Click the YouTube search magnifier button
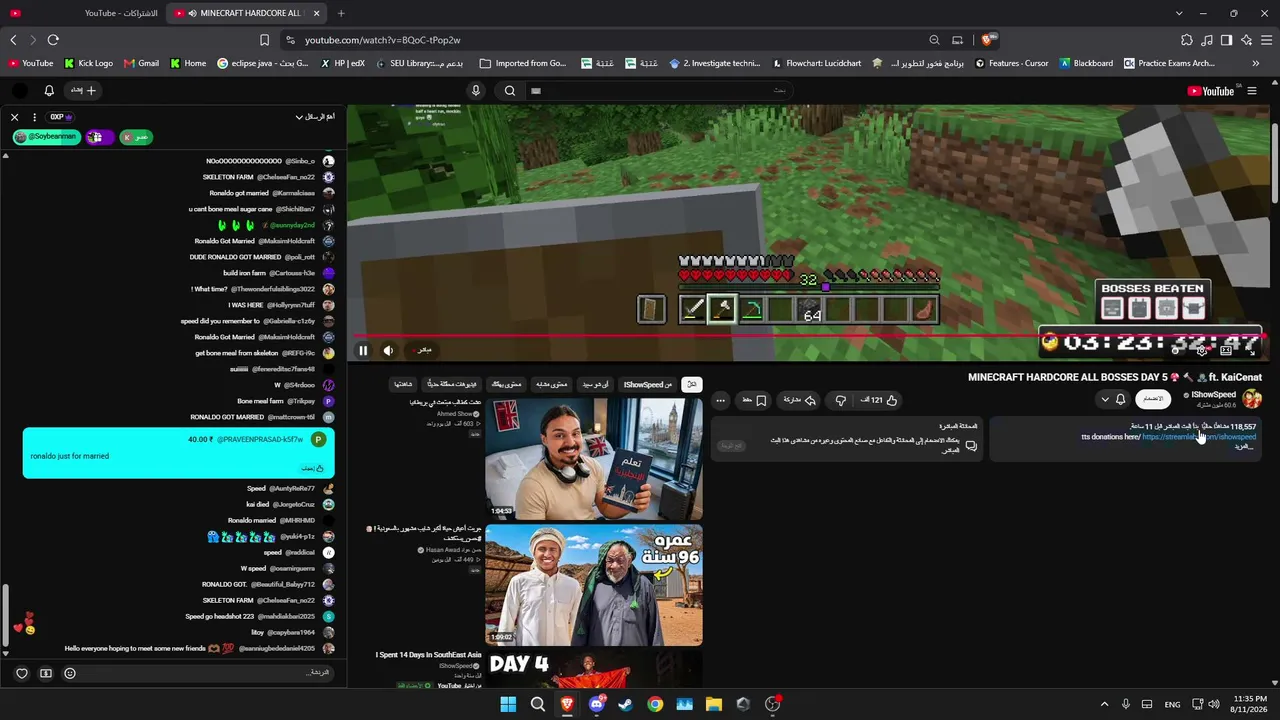Screen dimensions: 1280x720 coord(510,90)
